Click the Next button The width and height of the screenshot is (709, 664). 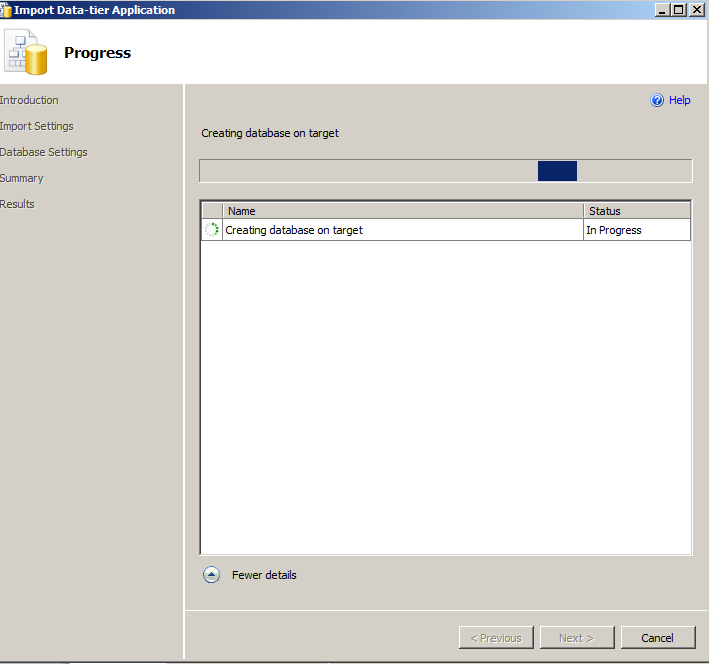(x=576, y=638)
